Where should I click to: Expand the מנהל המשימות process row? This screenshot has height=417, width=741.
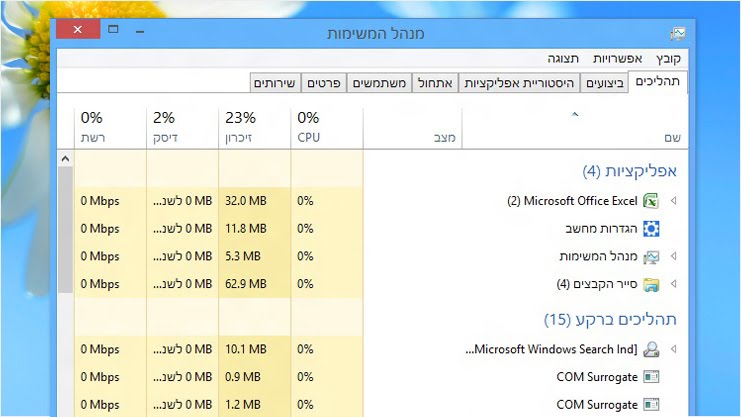(x=673, y=256)
